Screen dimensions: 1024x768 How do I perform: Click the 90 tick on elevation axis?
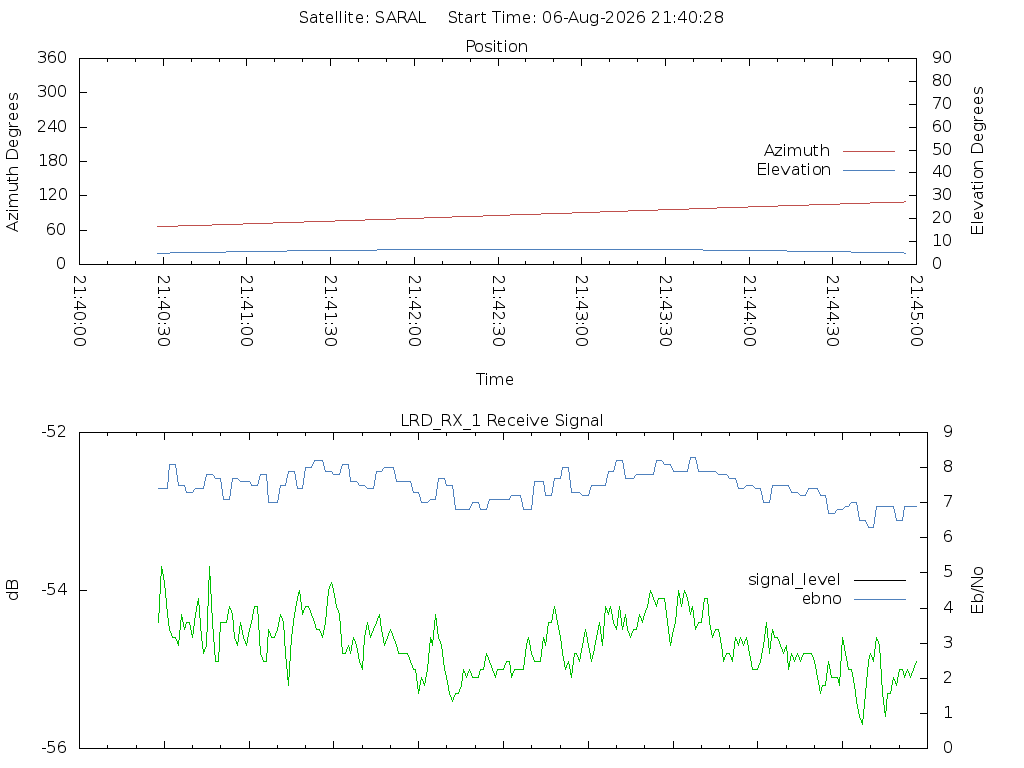tap(942, 57)
